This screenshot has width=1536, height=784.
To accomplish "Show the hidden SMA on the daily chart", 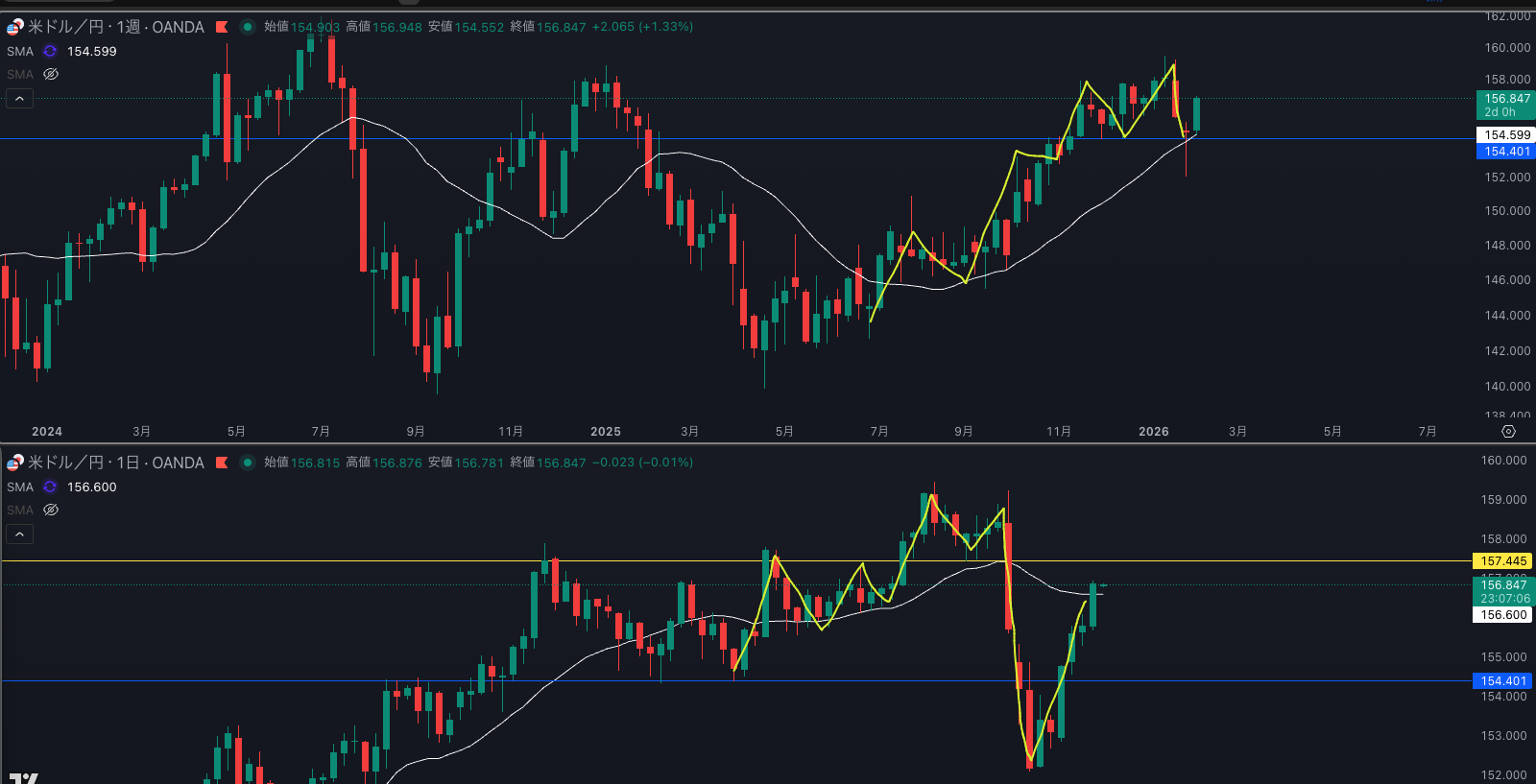I will [51, 511].
